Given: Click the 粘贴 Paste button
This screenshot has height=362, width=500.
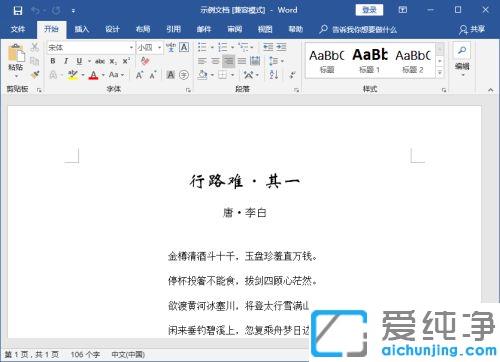Looking at the screenshot, I should tap(16, 57).
